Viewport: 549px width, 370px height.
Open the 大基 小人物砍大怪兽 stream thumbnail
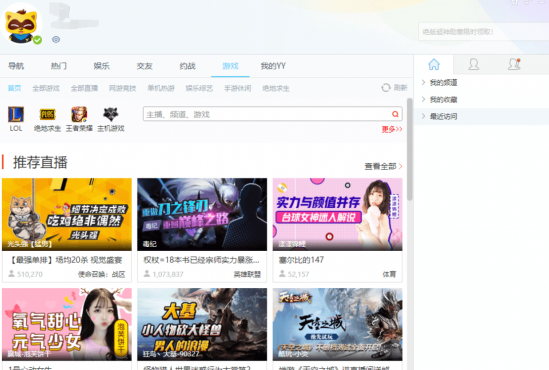(x=202, y=324)
